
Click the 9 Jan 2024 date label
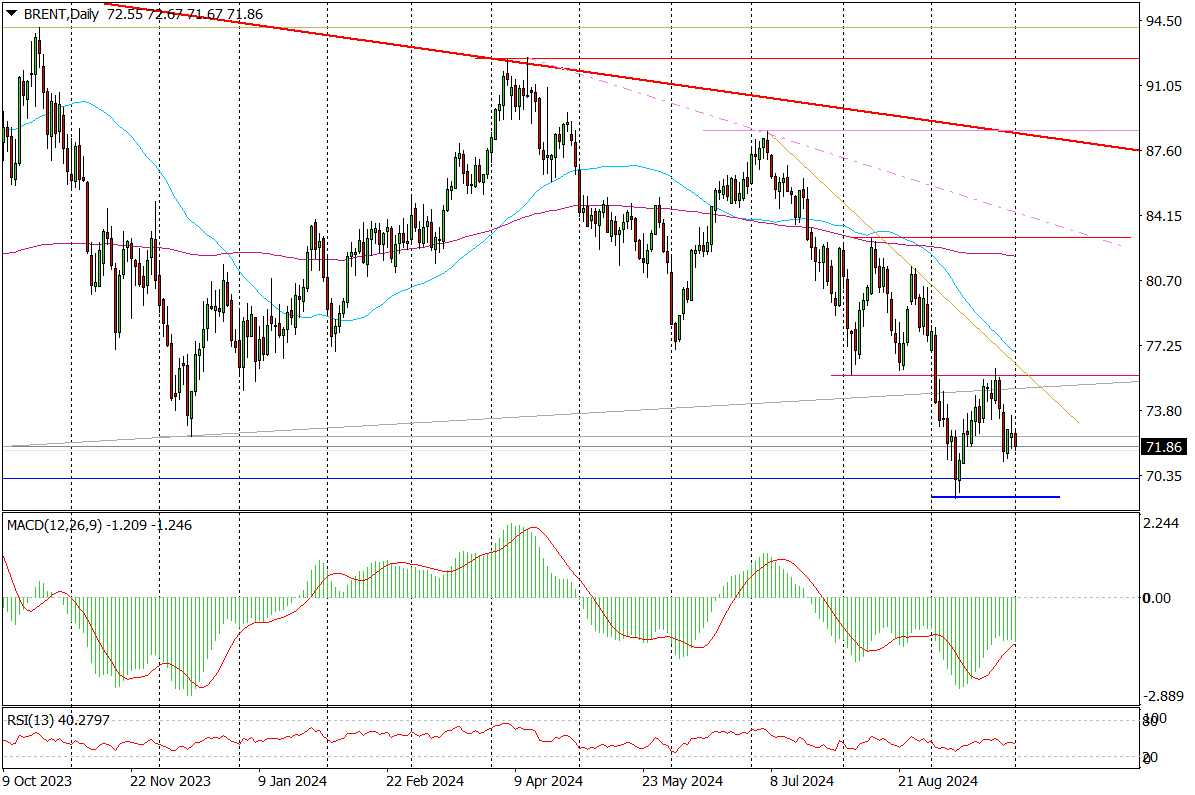(x=293, y=781)
